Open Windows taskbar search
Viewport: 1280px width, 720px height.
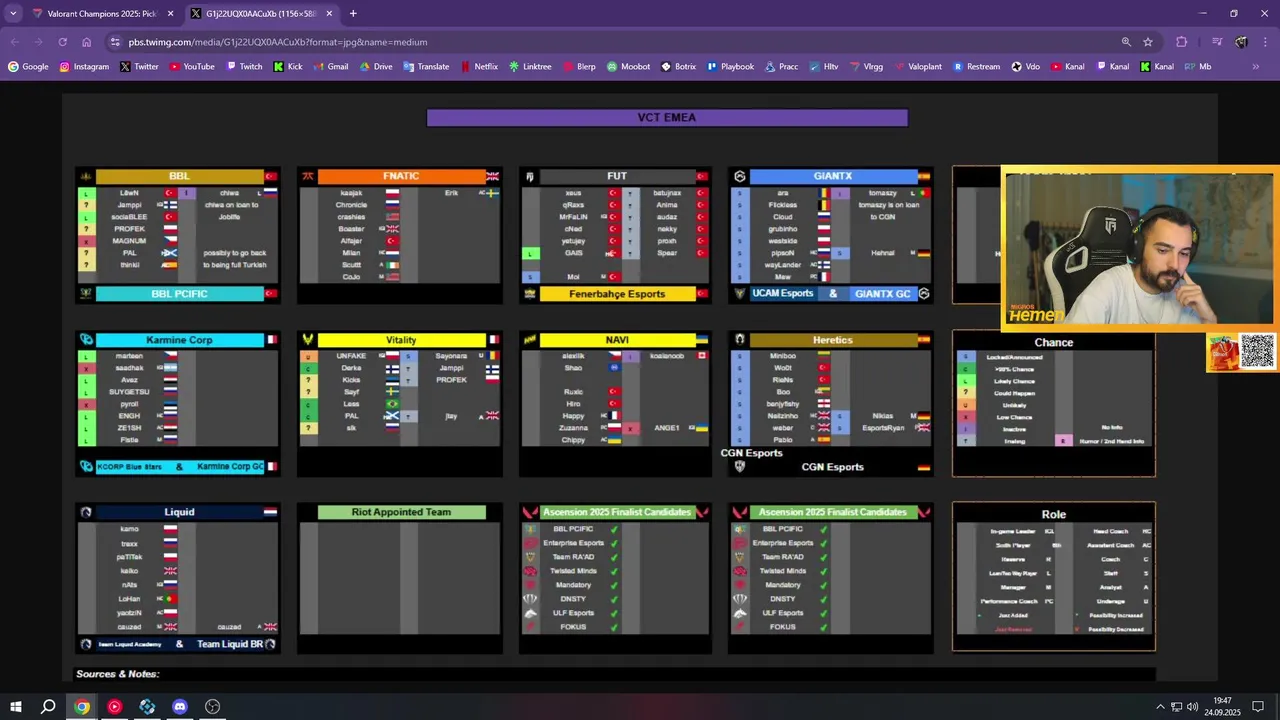48,707
